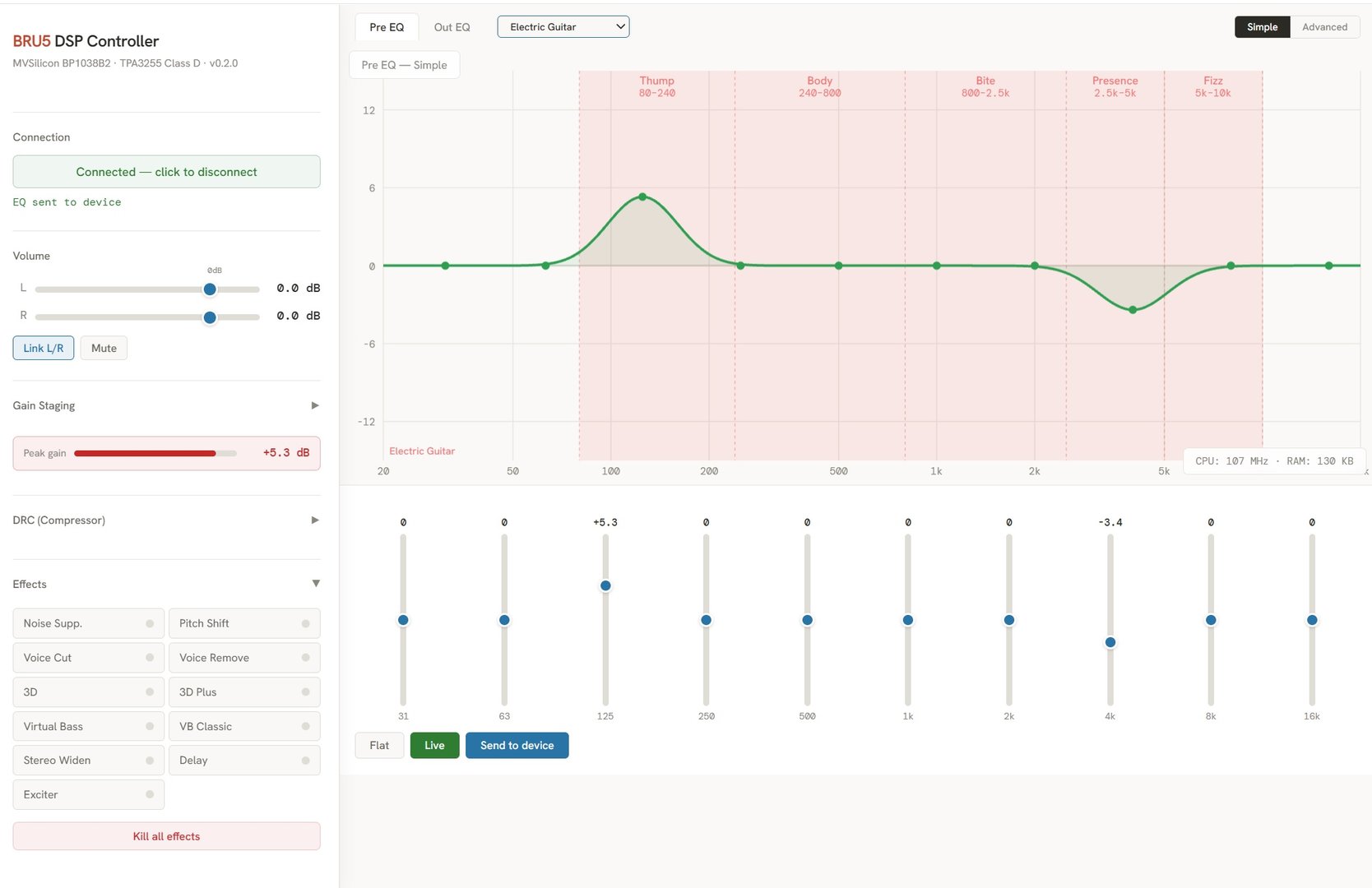The width and height of the screenshot is (1372, 888).
Task: Toggle the Exciter effect indicator
Action: (150, 794)
